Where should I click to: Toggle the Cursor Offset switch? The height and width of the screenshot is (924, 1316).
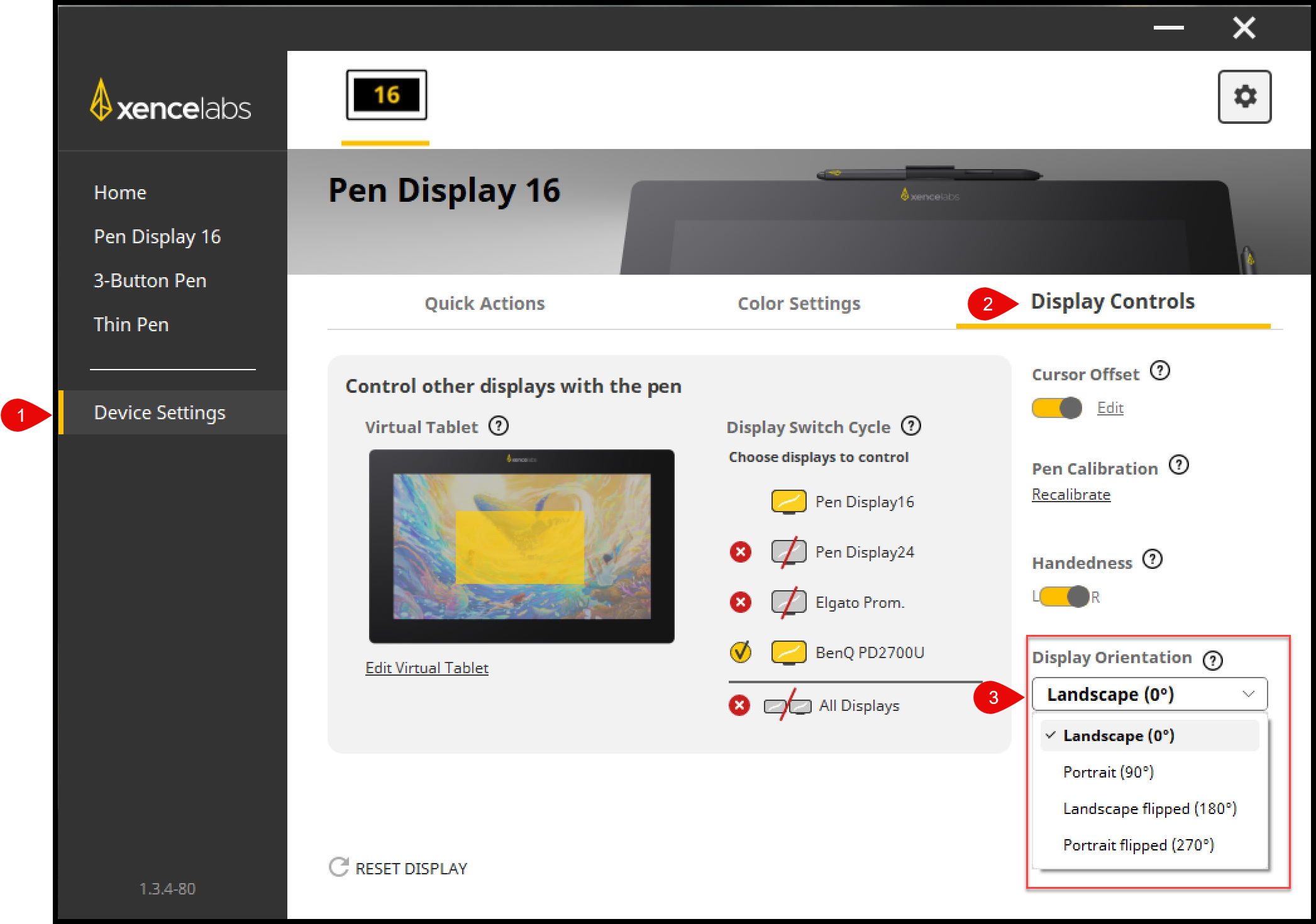(1056, 408)
